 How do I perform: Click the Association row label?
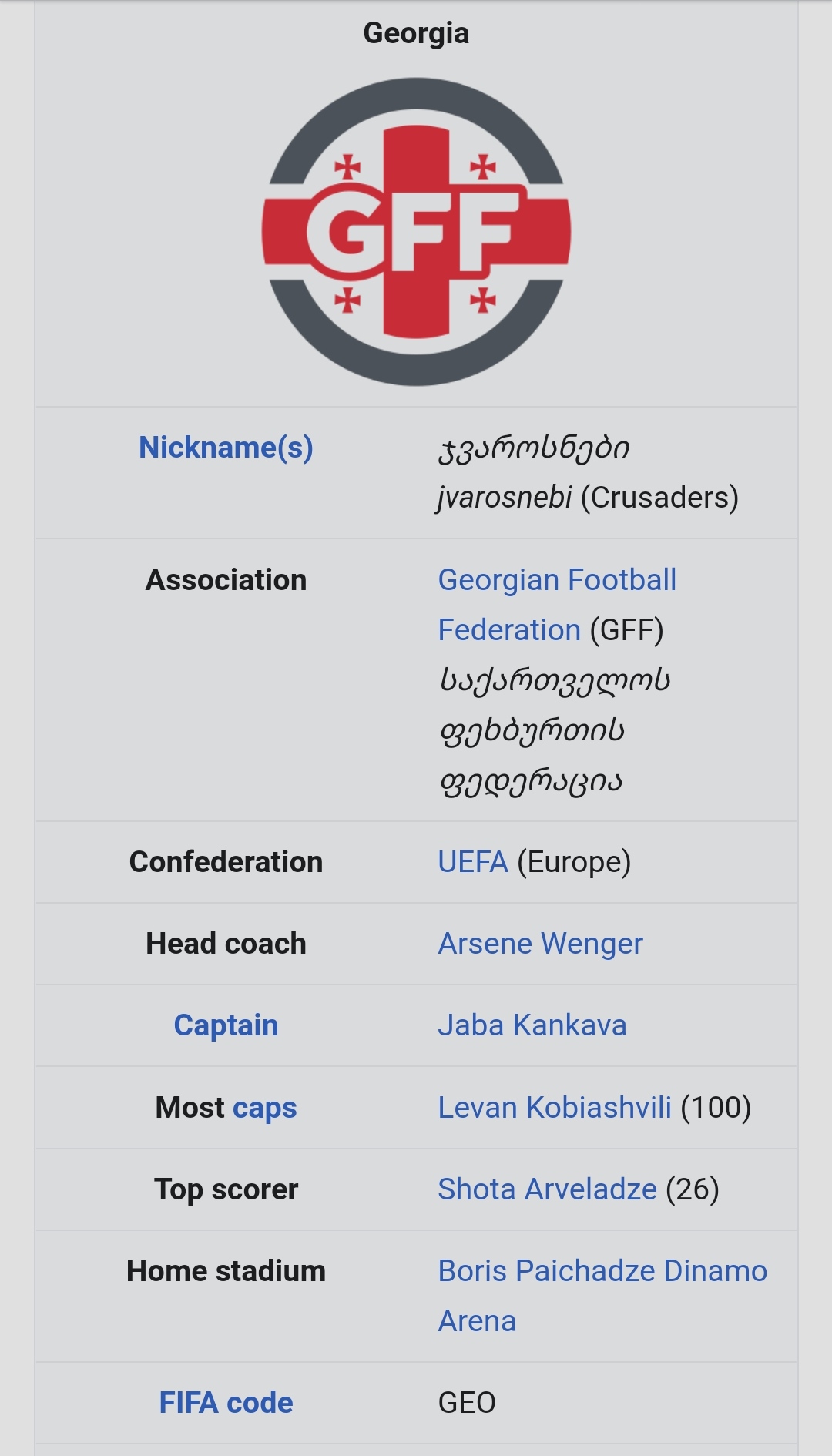point(226,580)
